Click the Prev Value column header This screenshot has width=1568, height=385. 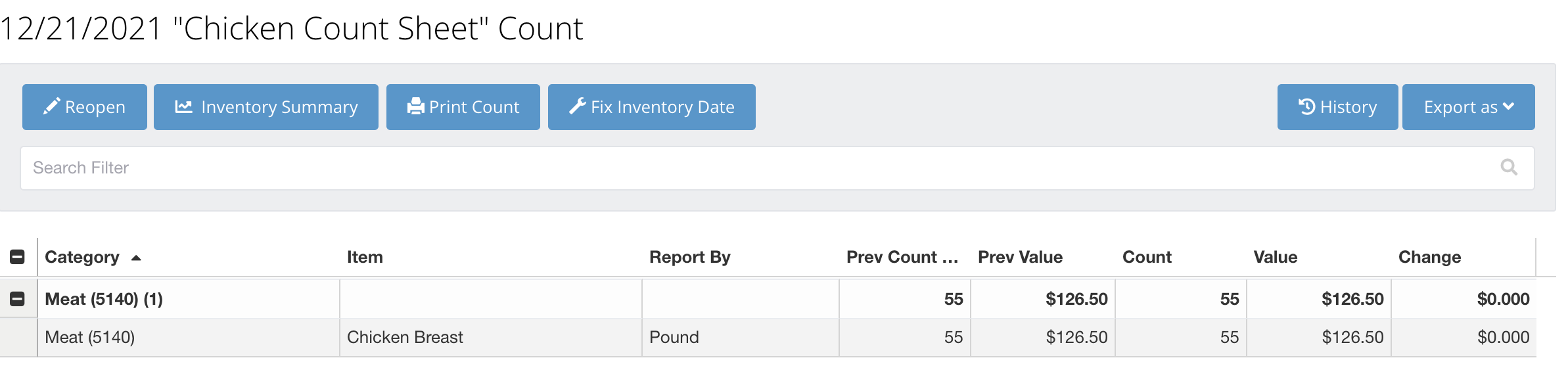tap(1020, 257)
